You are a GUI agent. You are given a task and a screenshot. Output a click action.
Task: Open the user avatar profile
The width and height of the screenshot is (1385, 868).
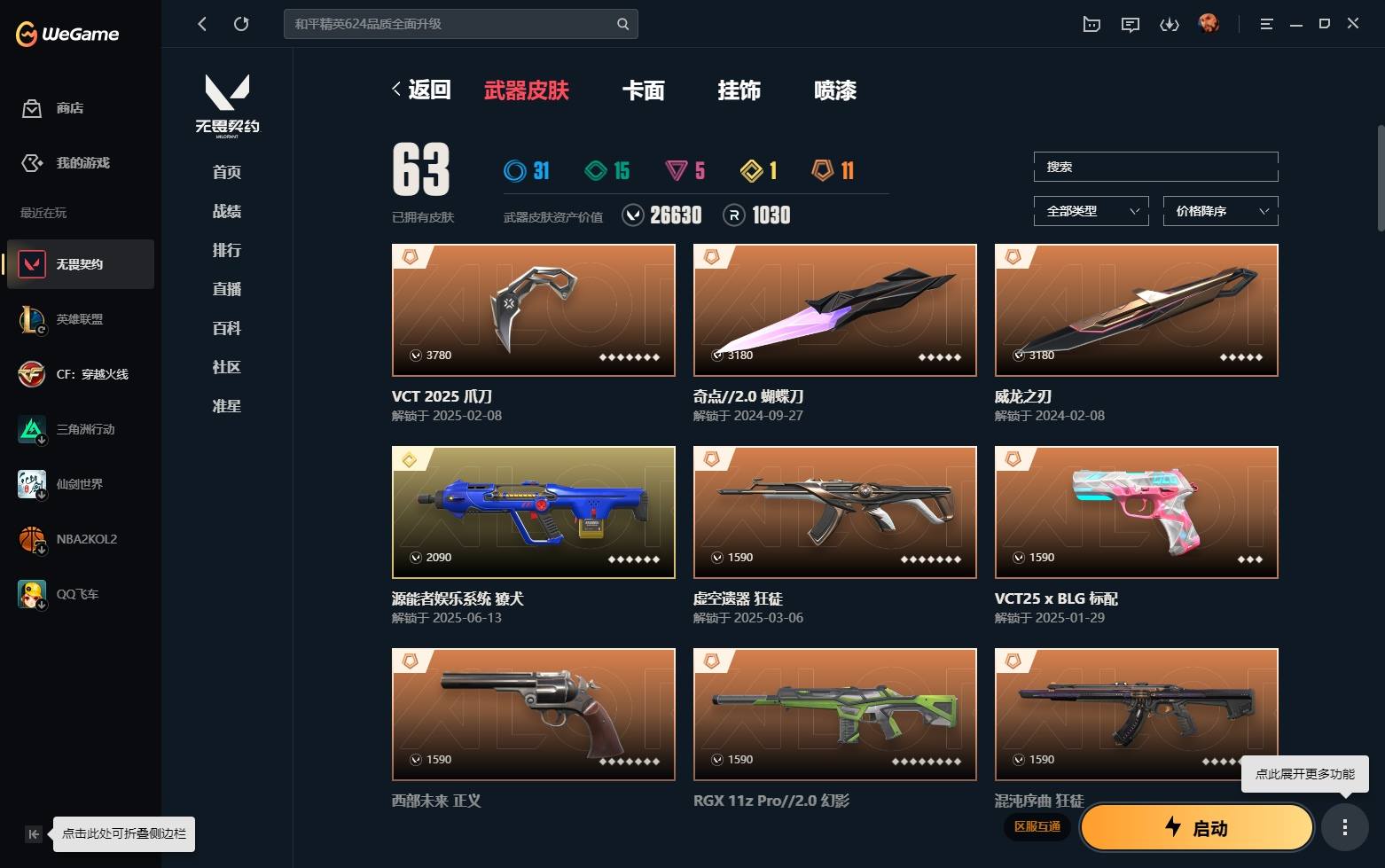tap(1209, 24)
